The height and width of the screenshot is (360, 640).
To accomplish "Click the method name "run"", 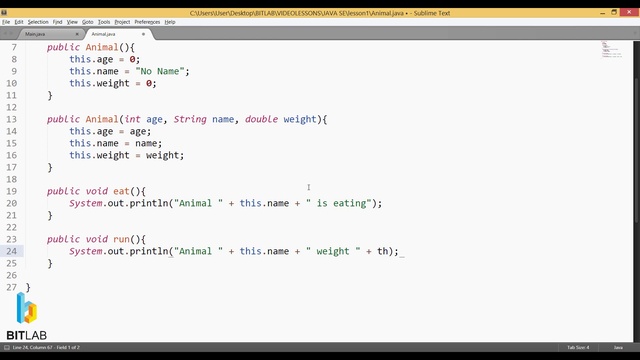I will pos(121,239).
